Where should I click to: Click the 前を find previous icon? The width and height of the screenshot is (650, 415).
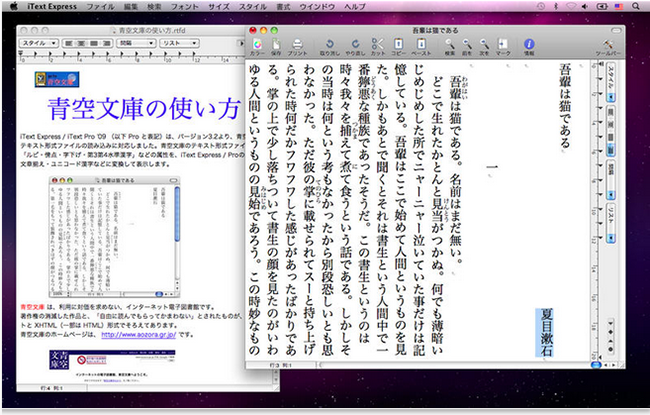(467, 46)
